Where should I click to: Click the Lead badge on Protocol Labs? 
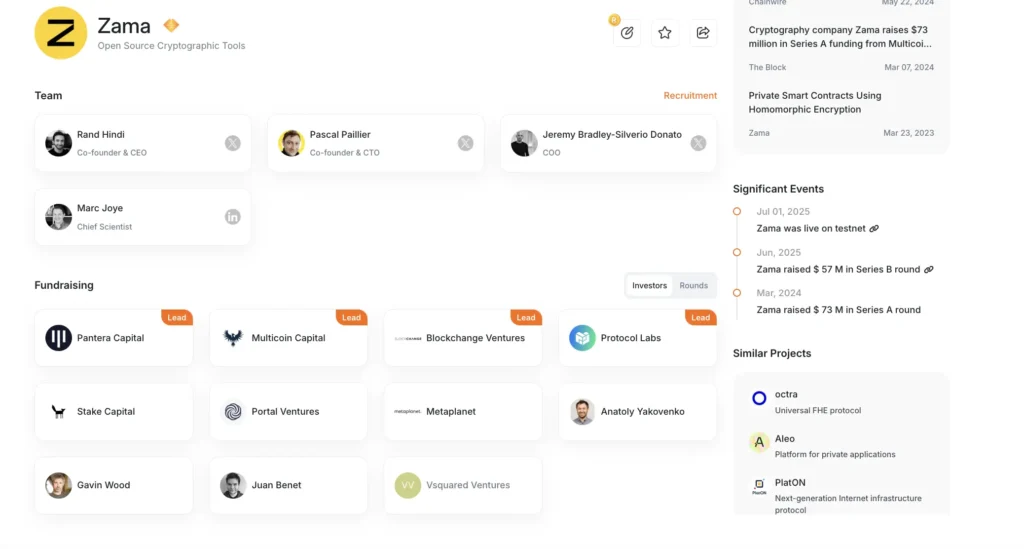[701, 318]
